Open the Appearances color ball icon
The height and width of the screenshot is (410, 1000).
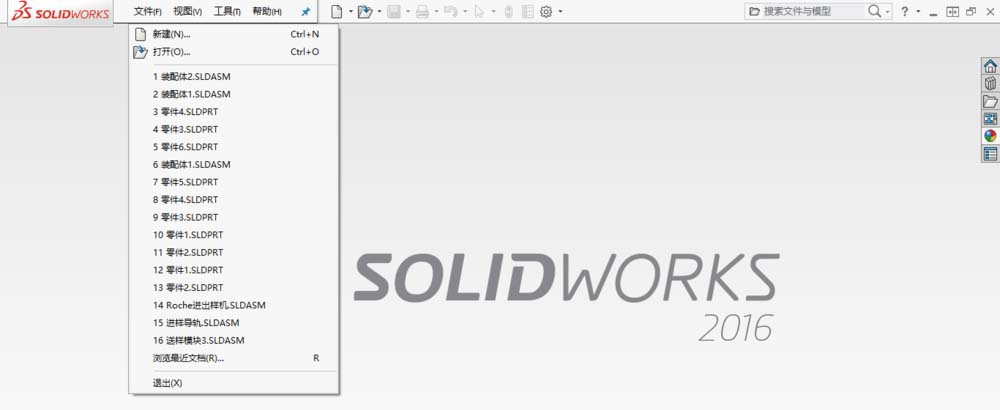[x=990, y=136]
